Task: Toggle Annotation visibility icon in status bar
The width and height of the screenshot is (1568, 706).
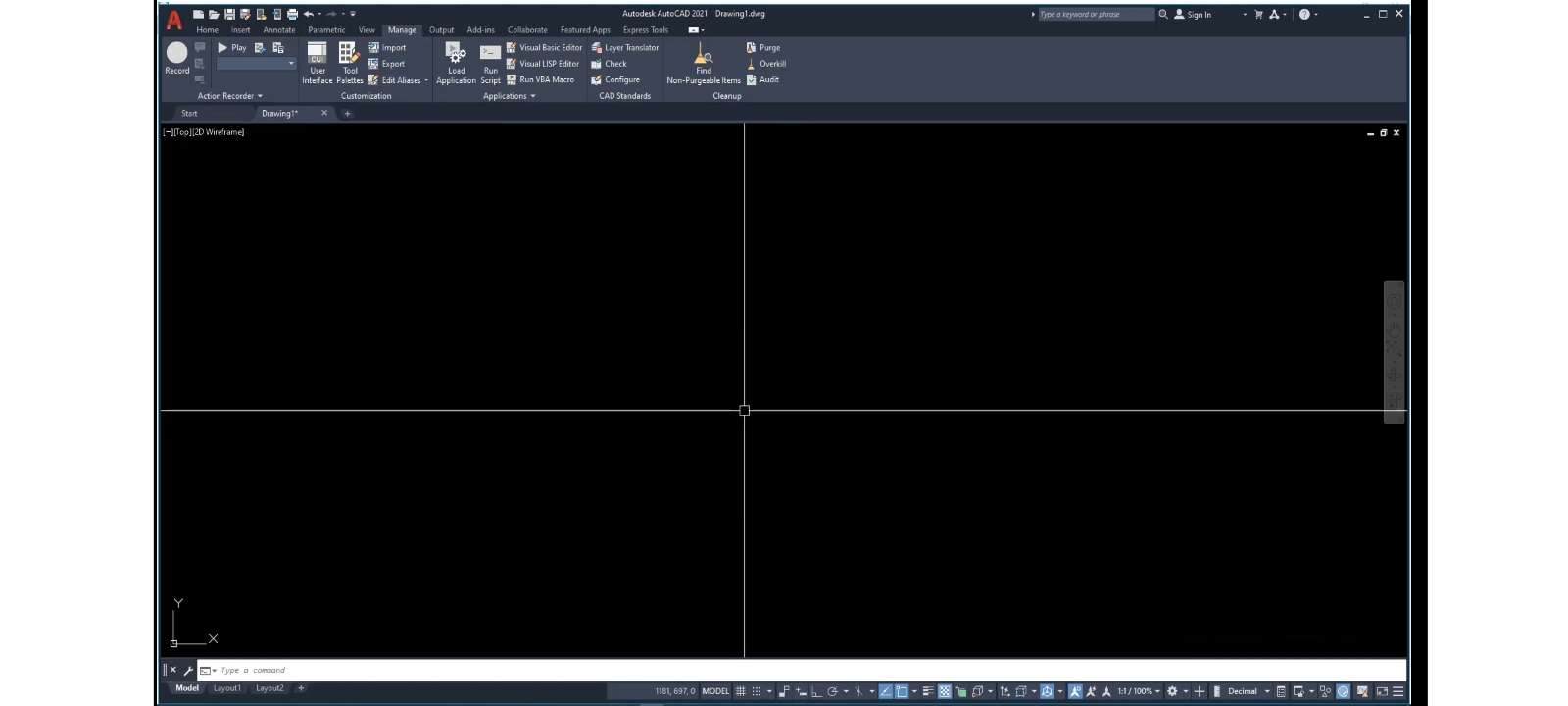Action: [1075, 691]
